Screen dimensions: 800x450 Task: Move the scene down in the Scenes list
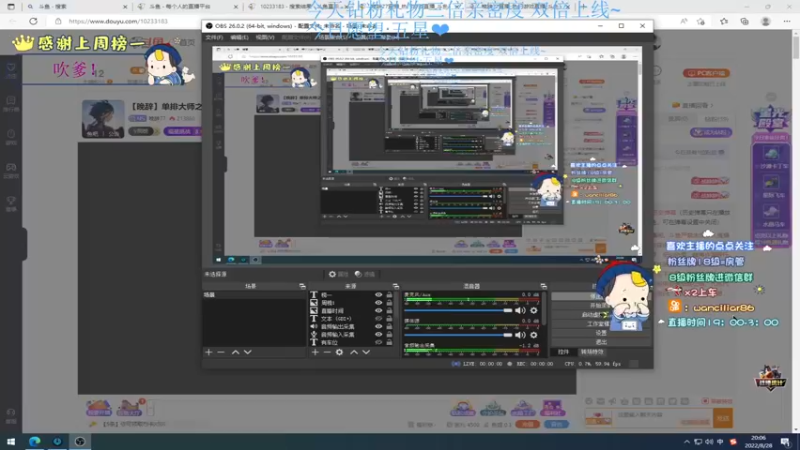click(x=247, y=352)
